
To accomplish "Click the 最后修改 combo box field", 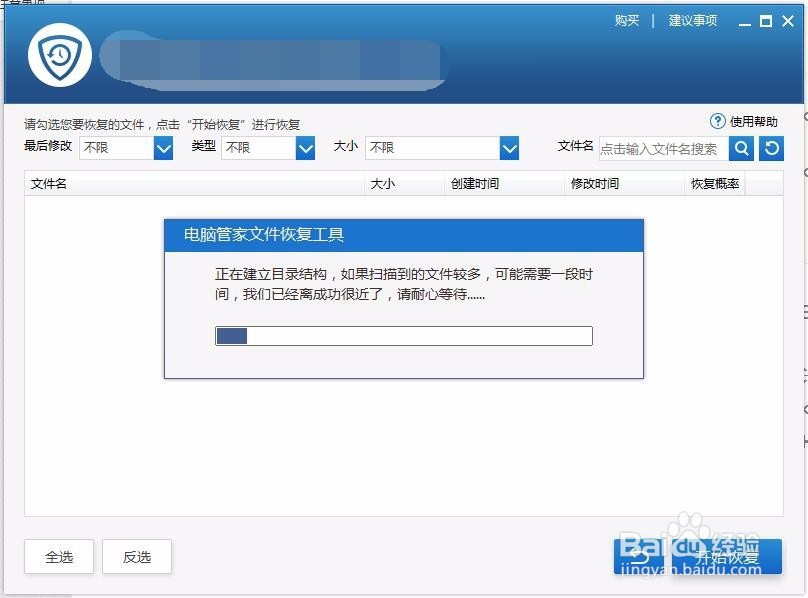I will point(126,148).
